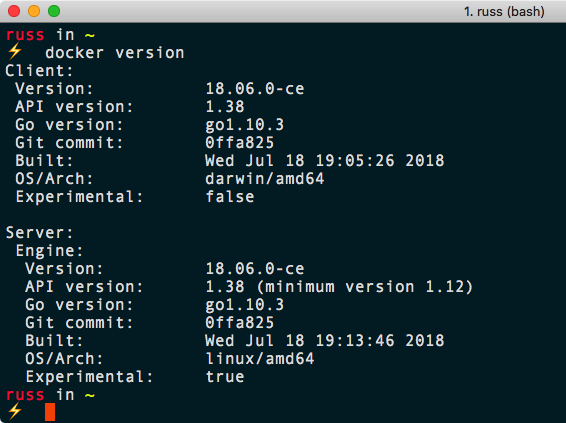Click the red close window button

pyautogui.click(x=14, y=11)
